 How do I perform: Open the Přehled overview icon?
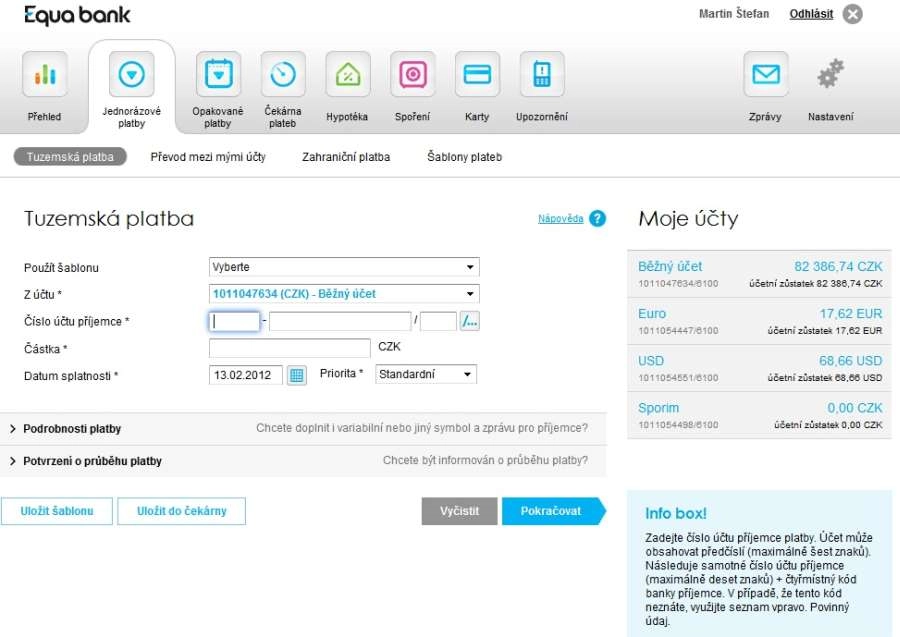44,74
